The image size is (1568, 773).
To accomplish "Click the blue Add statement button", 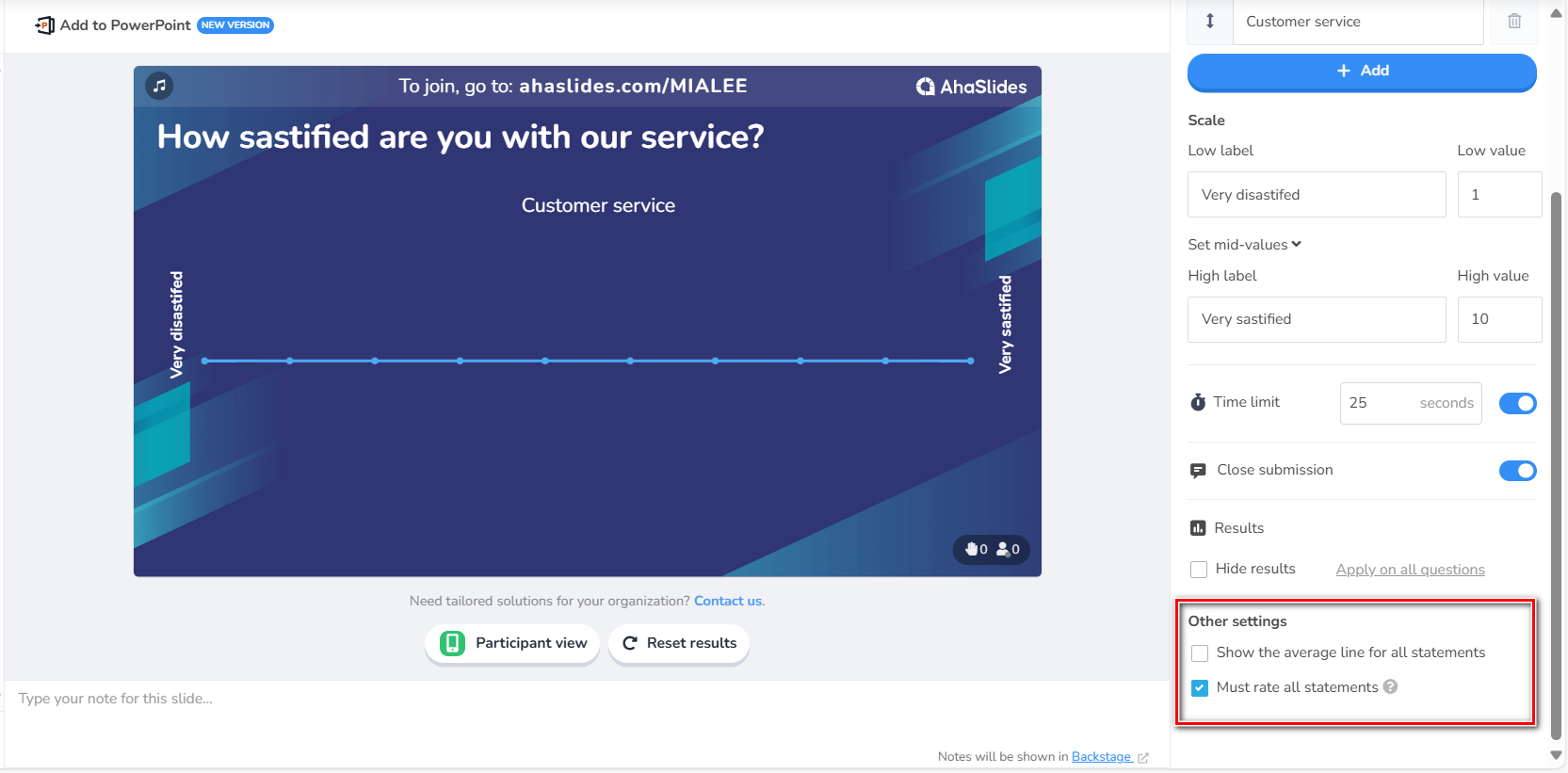I will point(1362,72).
